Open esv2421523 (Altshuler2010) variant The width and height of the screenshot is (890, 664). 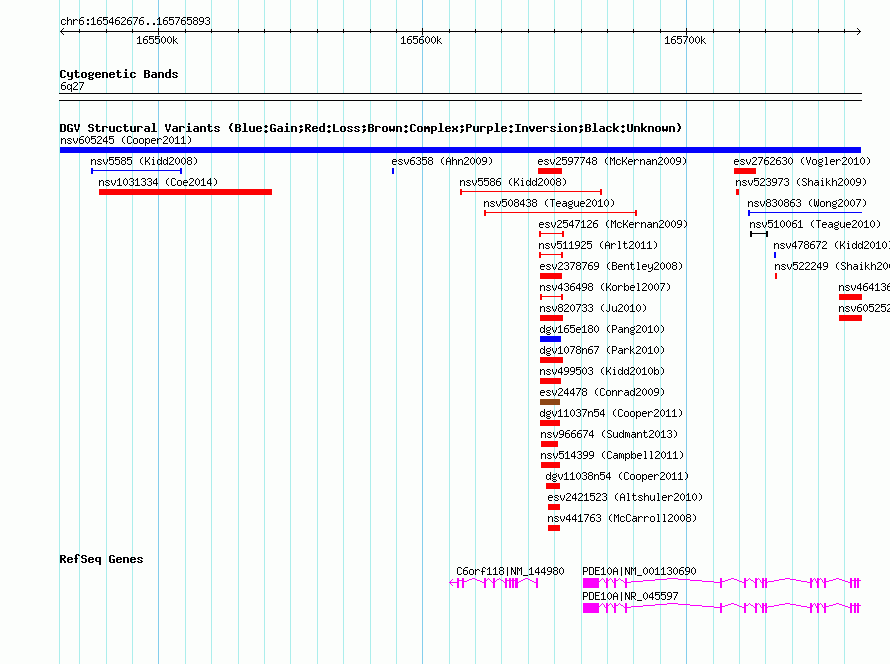(x=625, y=497)
